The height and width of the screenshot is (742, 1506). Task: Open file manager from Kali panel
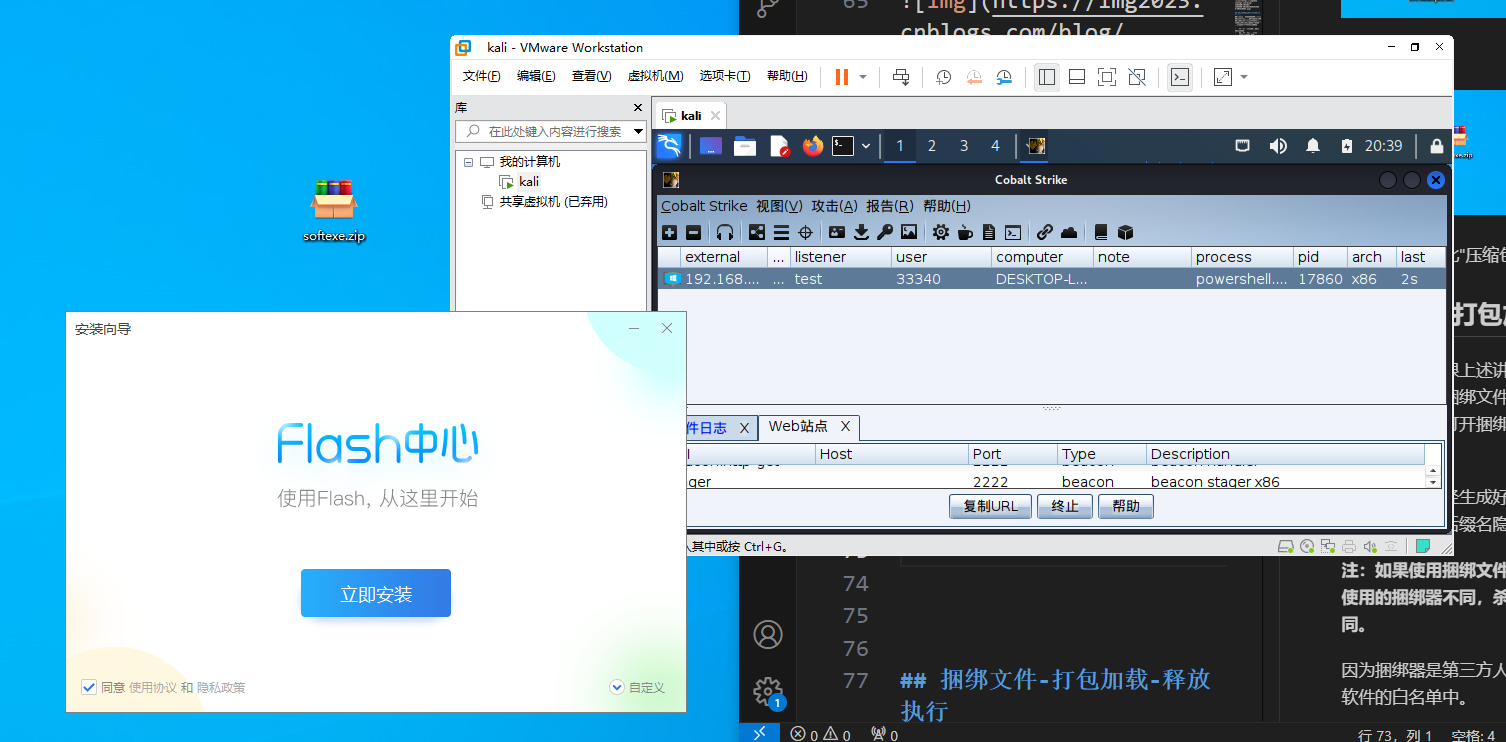(745, 146)
